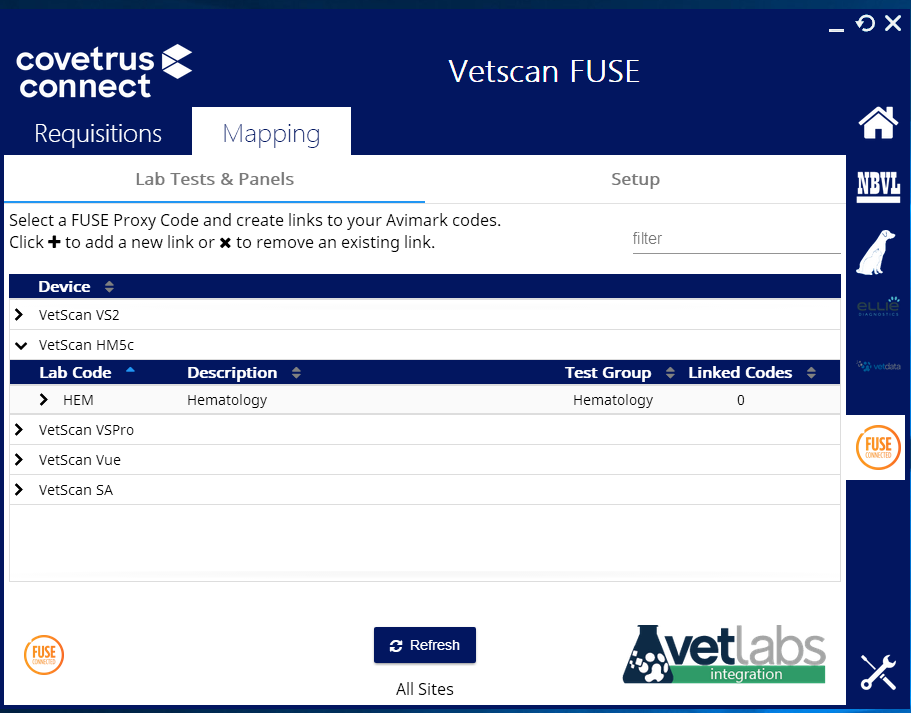The width and height of the screenshot is (911, 713).
Task: Click the Covetrus Connect logo
Action: click(104, 71)
